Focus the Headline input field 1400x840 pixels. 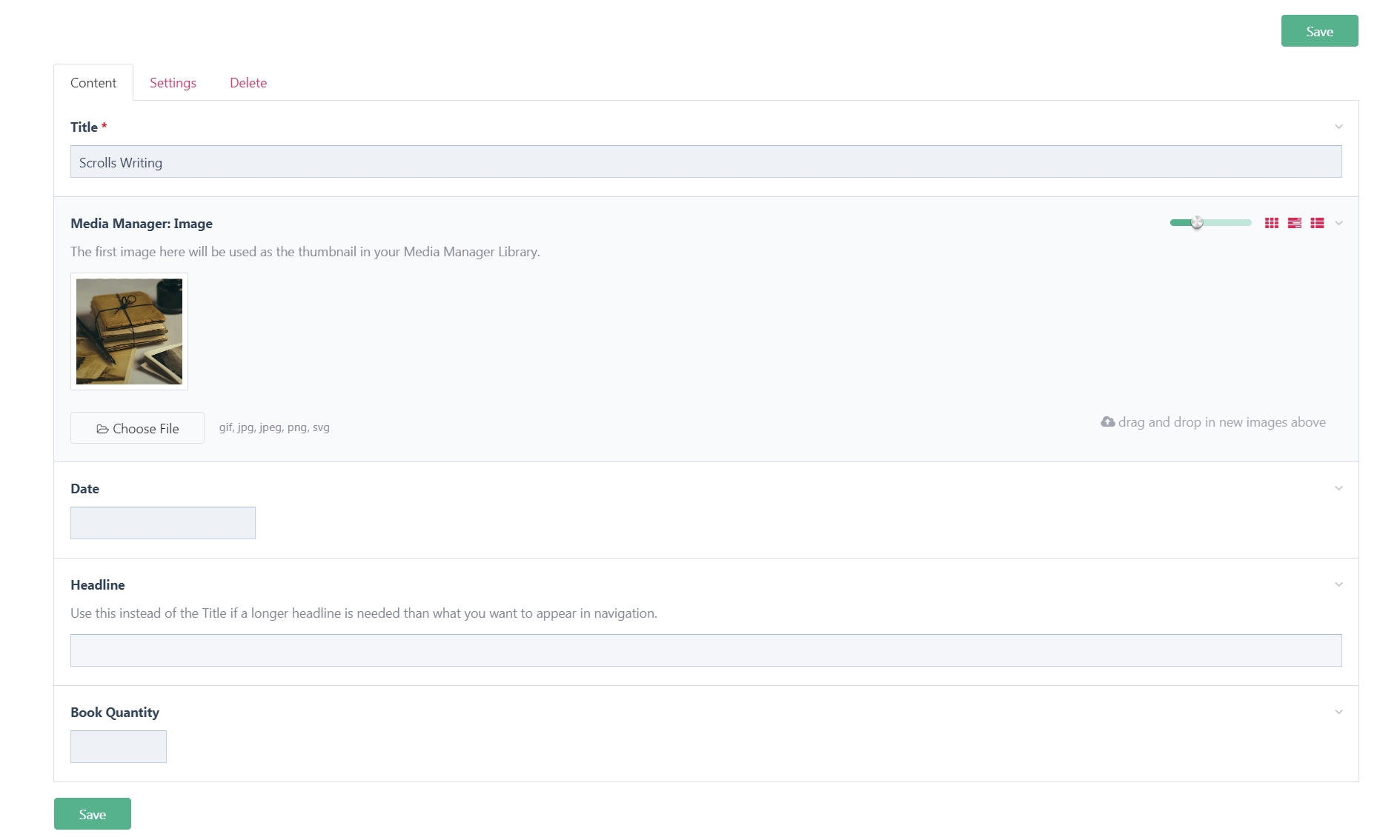coord(706,650)
